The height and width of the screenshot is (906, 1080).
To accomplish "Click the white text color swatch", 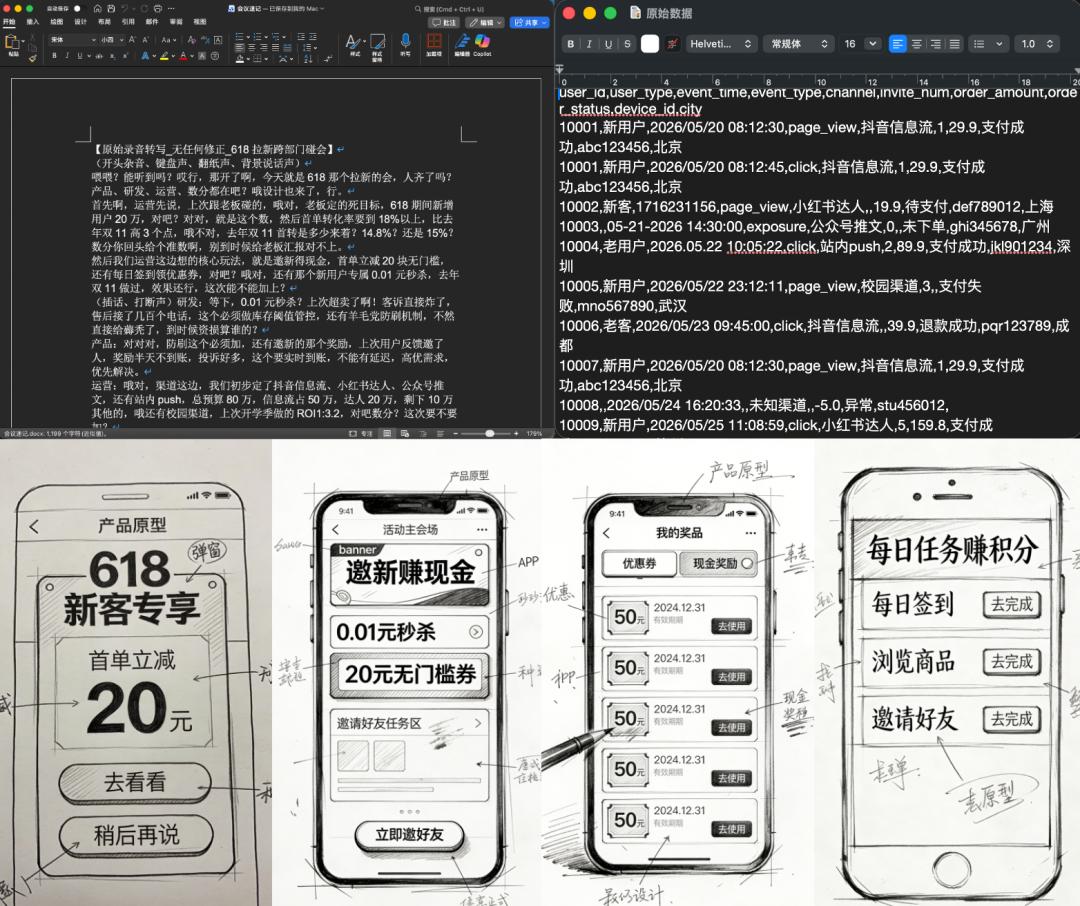I will click(x=650, y=44).
